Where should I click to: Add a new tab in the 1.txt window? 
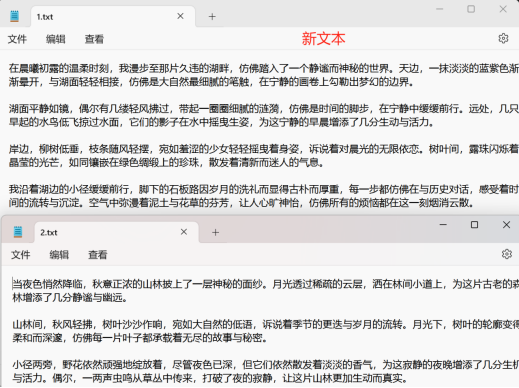tap(212, 16)
